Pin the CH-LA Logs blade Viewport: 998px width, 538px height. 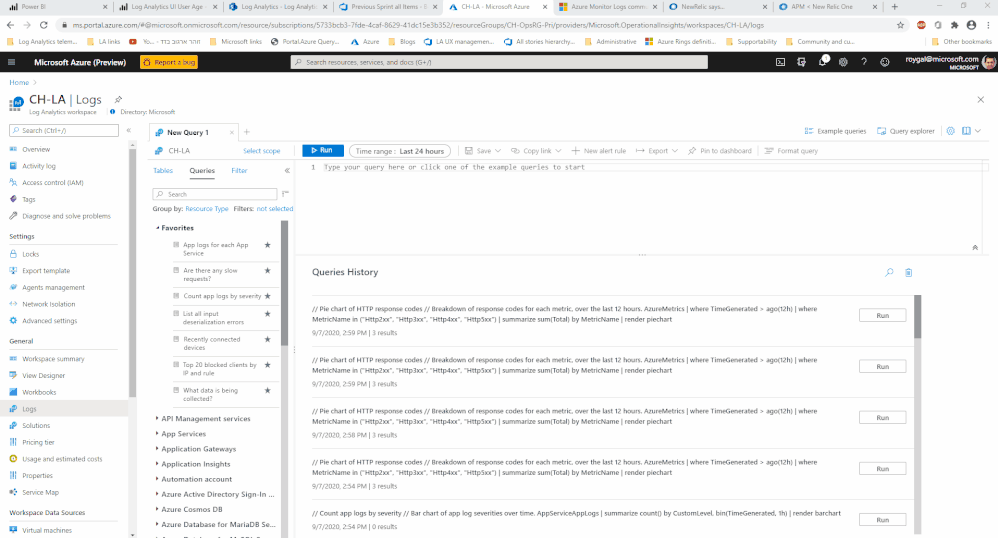(x=118, y=99)
